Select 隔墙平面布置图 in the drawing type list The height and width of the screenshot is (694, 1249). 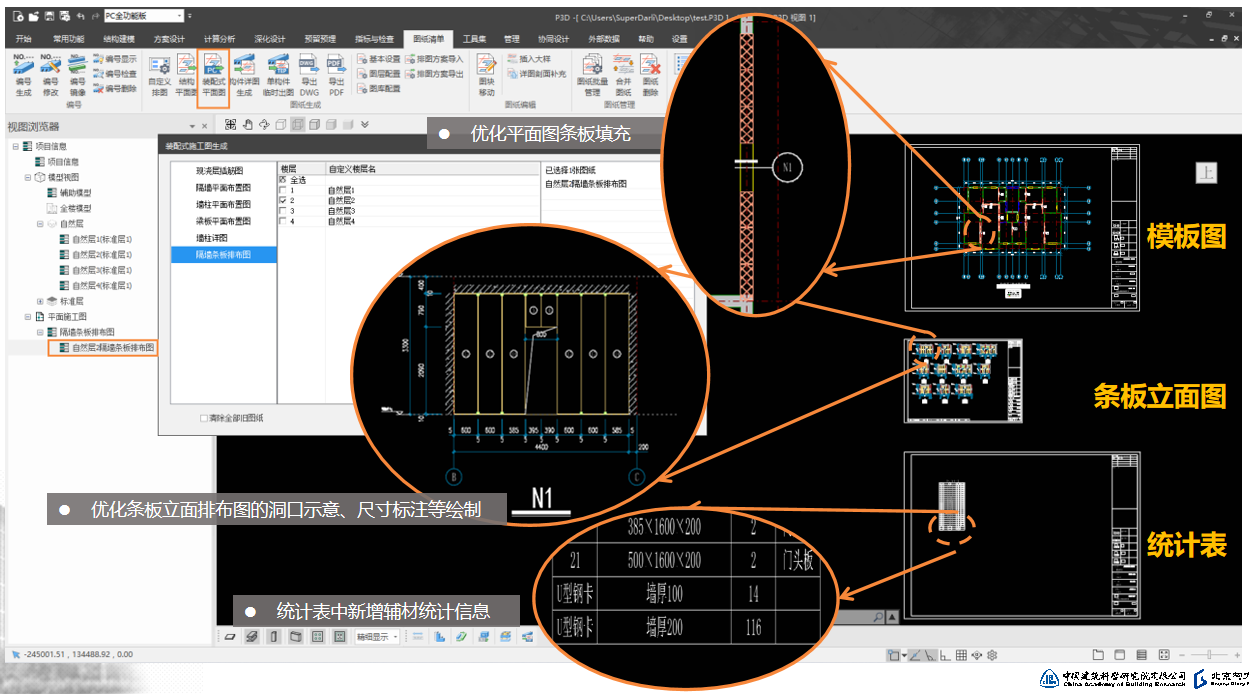(223, 188)
